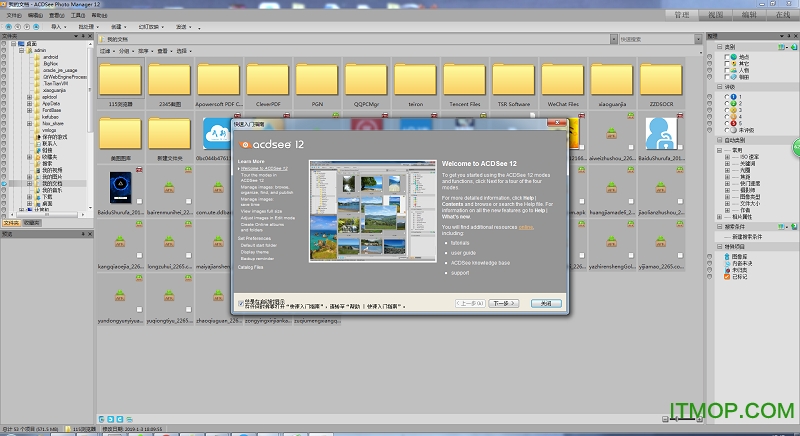This screenshot has height=436, width=800.
Task: Select the yijiamao APK file thumbnail
Action: 661,241
